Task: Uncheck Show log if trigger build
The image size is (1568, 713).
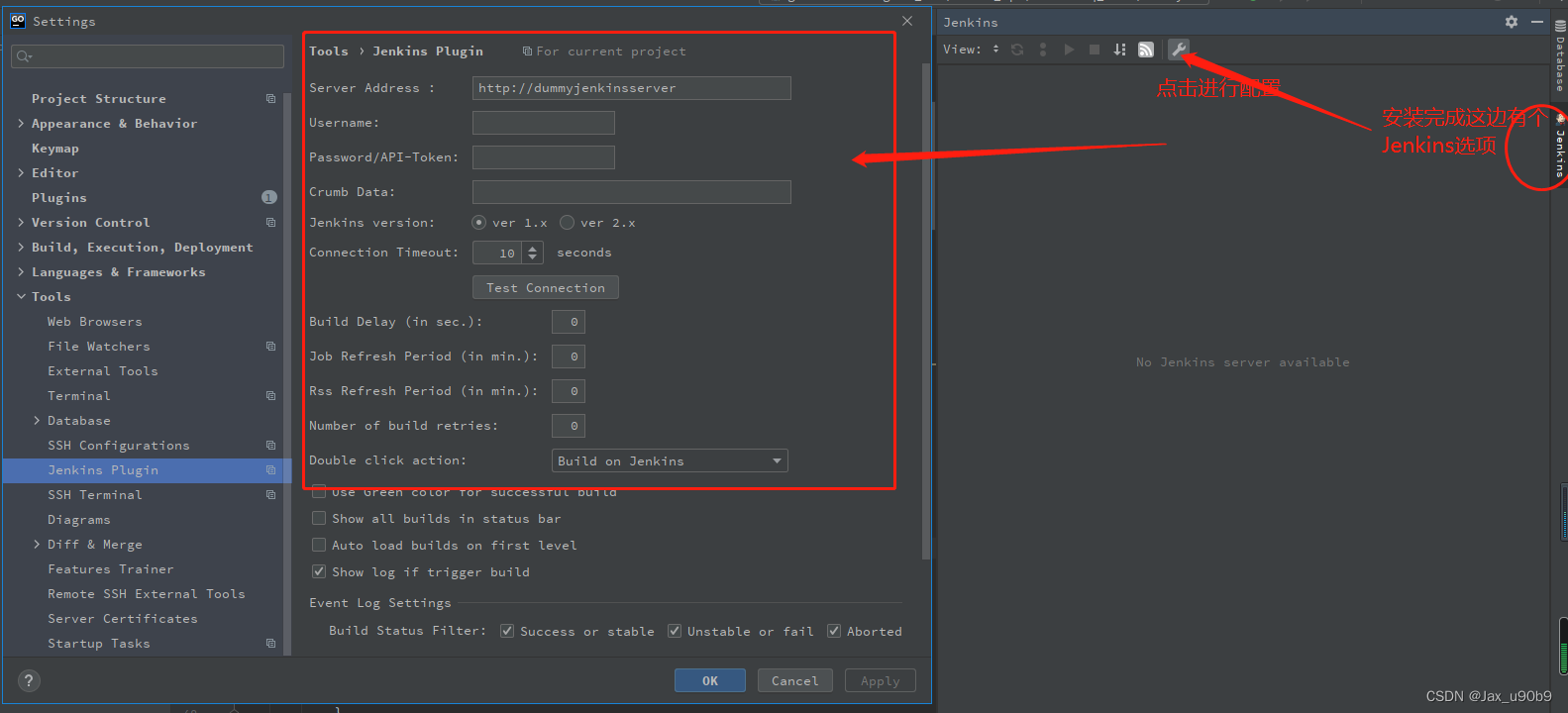Action: click(319, 571)
